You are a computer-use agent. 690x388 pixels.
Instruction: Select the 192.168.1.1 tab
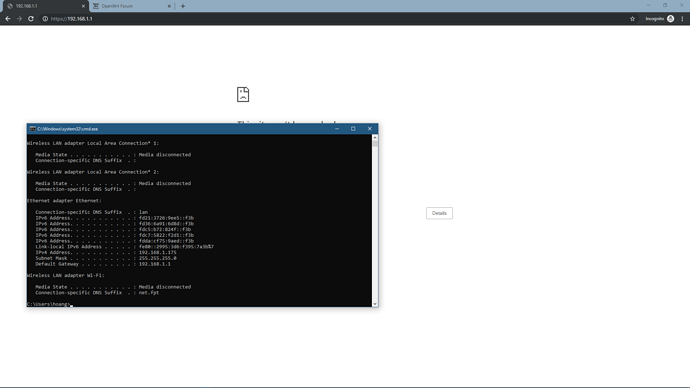coord(44,6)
